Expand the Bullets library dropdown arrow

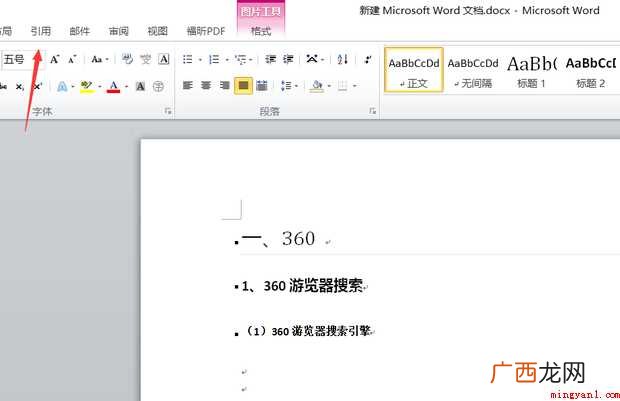coord(200,60)
